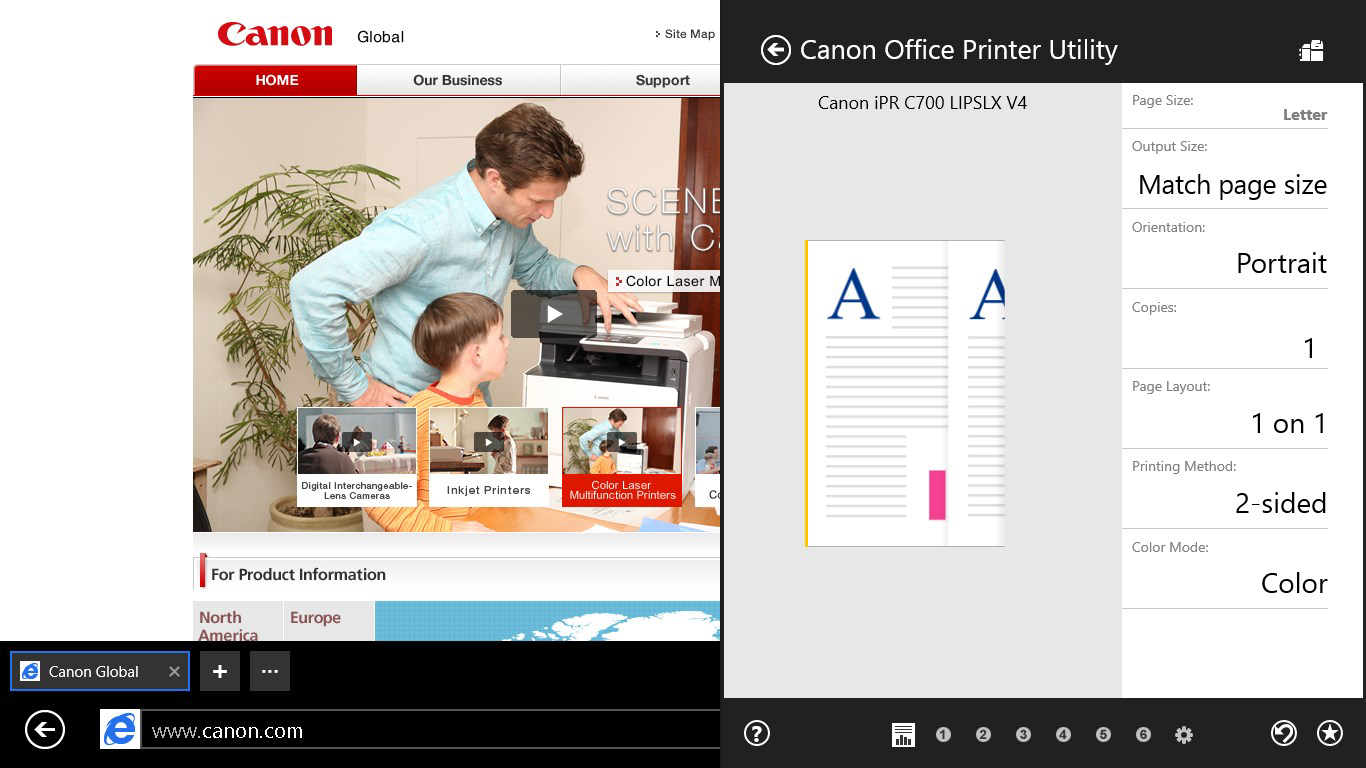
Task: Open the printer settings gear icon
Action: 1184,733
